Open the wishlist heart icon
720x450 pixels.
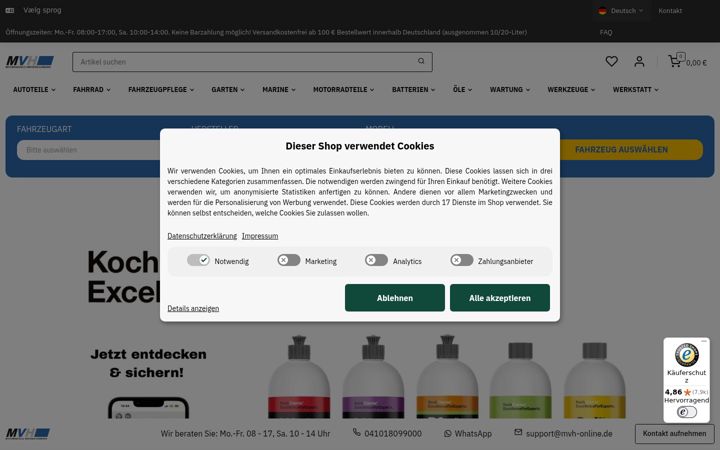pyautogui.click(x=611, y=61)
